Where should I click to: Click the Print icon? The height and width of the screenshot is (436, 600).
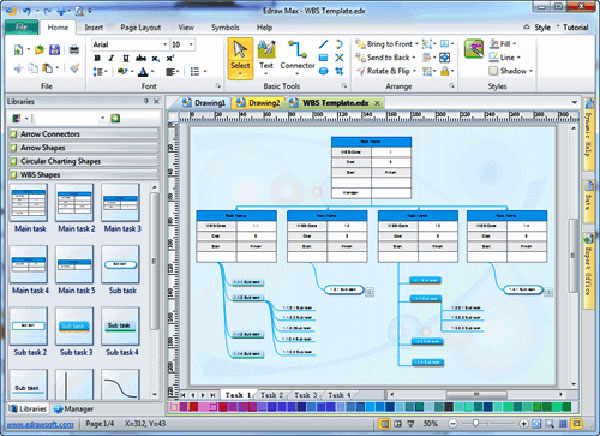pos(74,49)
